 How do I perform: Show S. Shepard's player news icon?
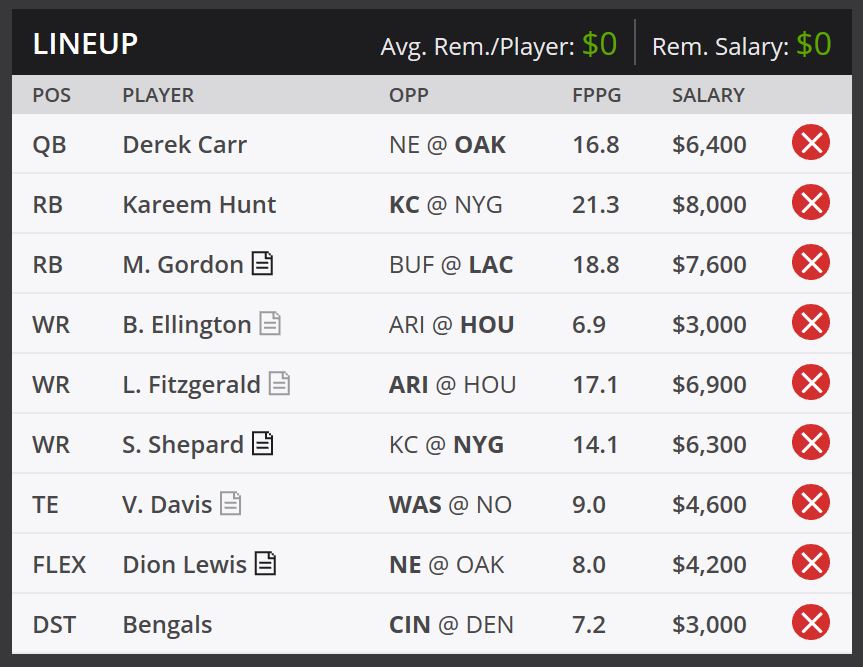click(262, 443)
